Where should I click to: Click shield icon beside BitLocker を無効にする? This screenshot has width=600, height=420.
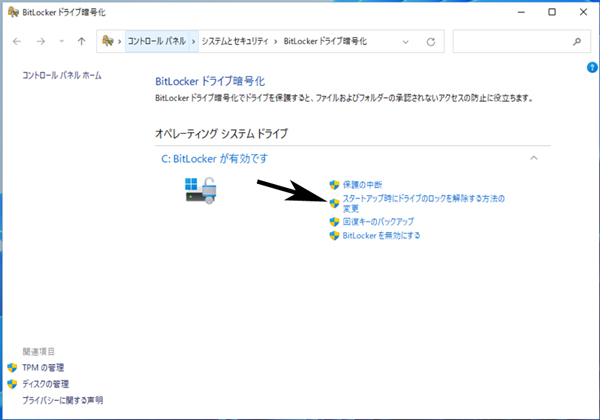click(x=334, y=236)
